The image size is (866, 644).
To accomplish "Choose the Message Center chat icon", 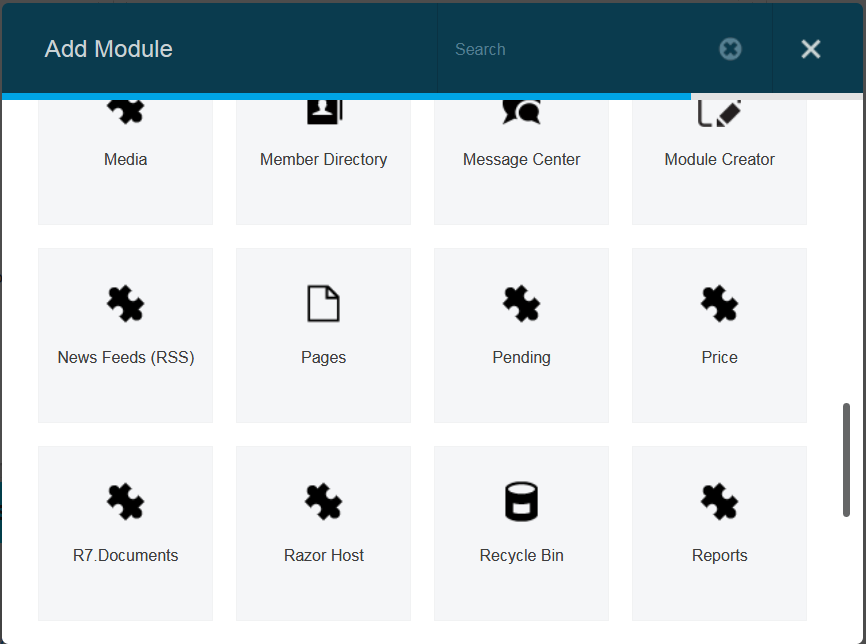I will [x=521, y=113].
